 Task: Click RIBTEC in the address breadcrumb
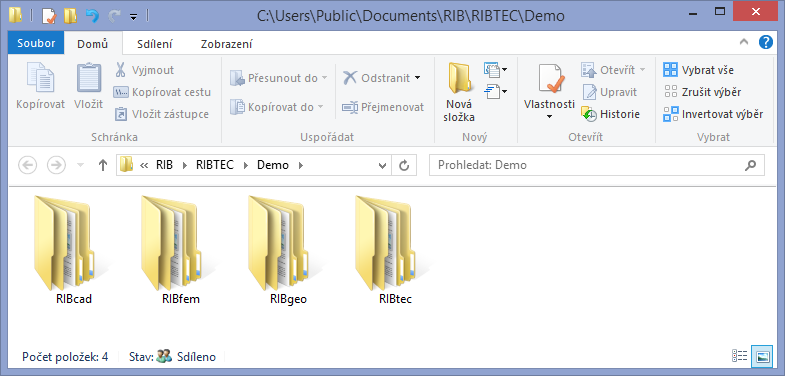click(x=215, y=165)
